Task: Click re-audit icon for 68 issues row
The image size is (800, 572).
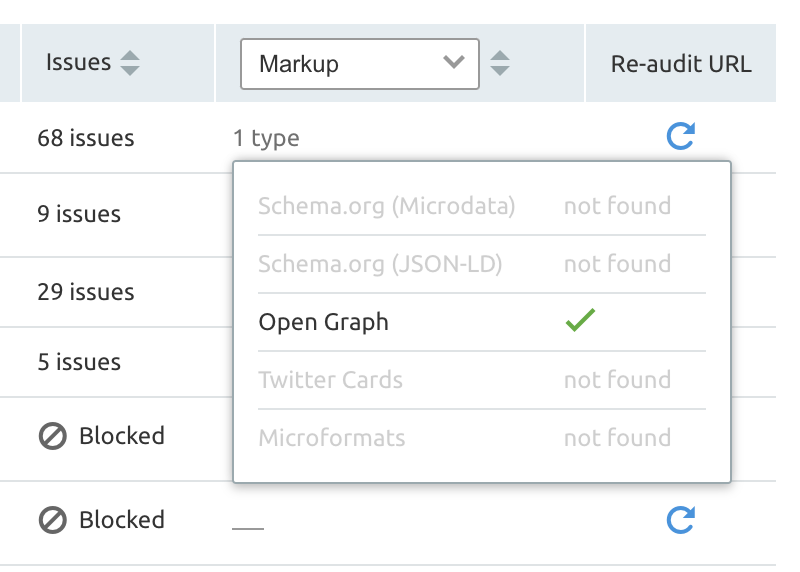Action: [x=681, y=137]
